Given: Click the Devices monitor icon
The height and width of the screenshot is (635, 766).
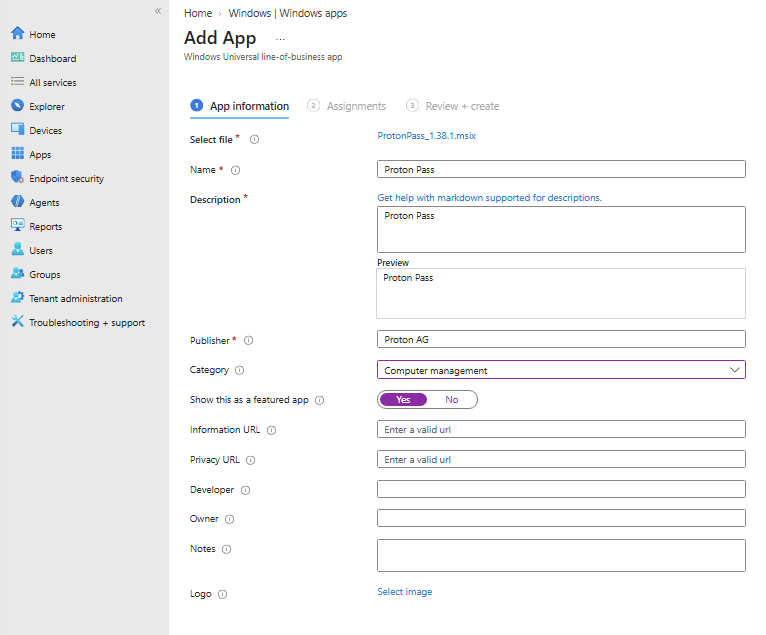Looking at the screenshot, I should coord(18,129).
